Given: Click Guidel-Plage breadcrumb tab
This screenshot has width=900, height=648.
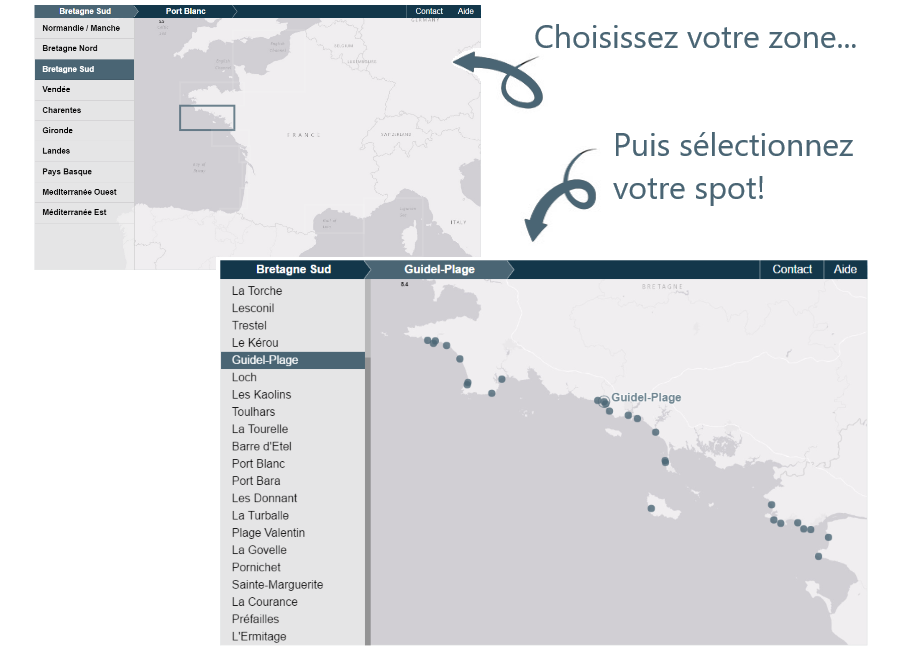Looking at the screenshot, I should click(x=439, y=269).
